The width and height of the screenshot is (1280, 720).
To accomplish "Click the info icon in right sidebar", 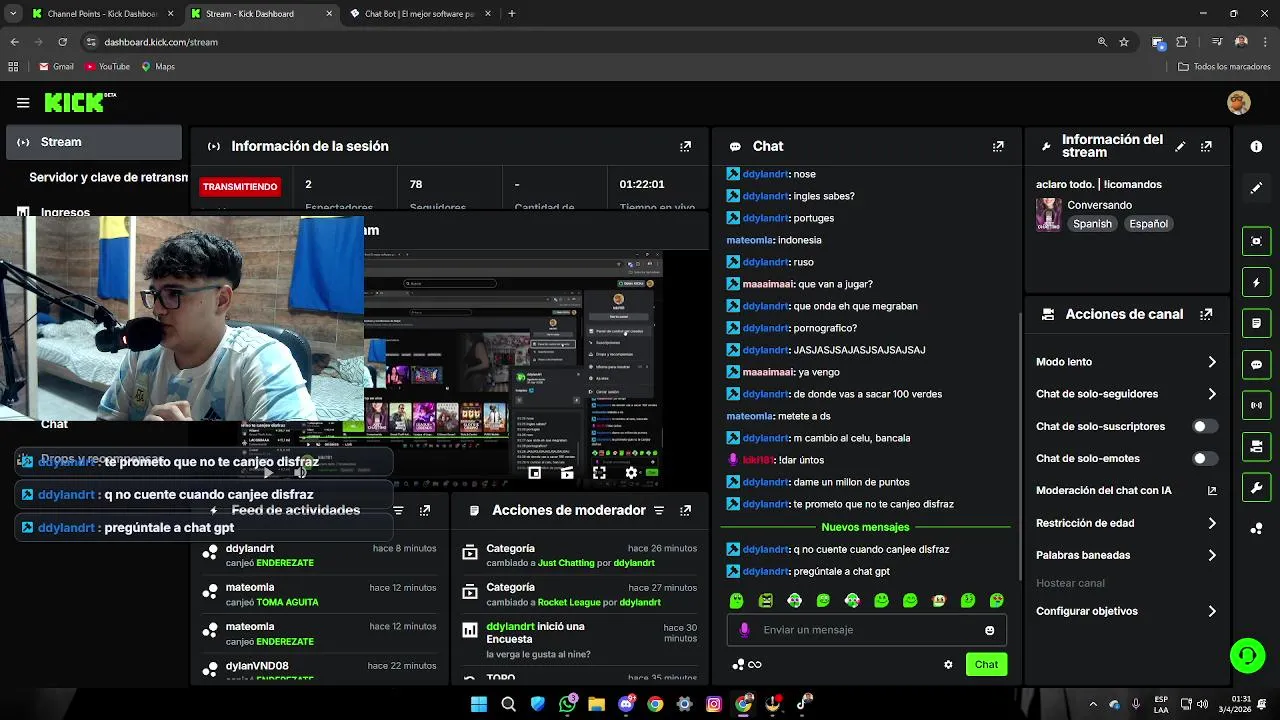I will (1256, 146).
